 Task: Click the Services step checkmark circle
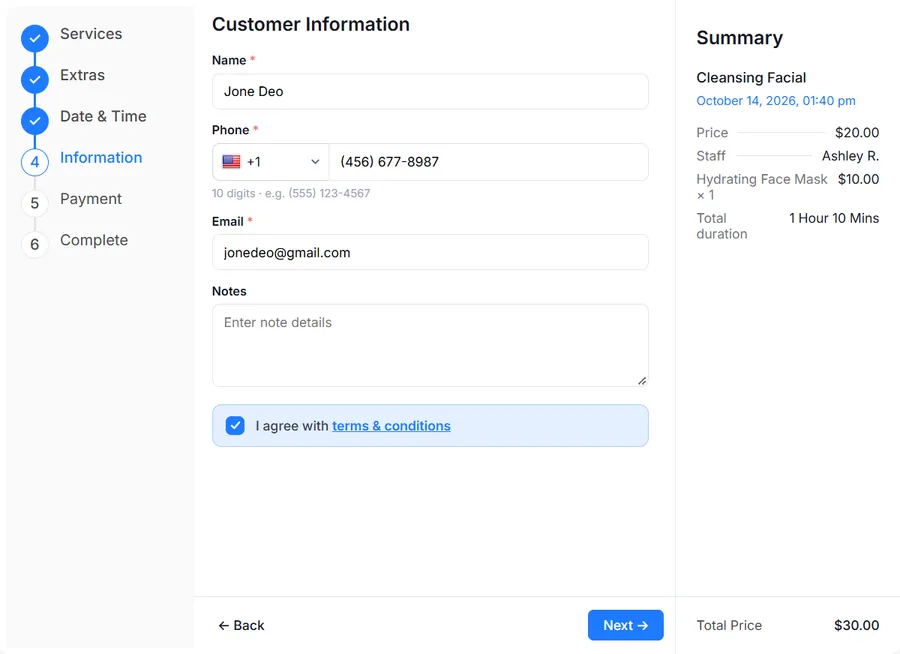(x=34, y=38)
